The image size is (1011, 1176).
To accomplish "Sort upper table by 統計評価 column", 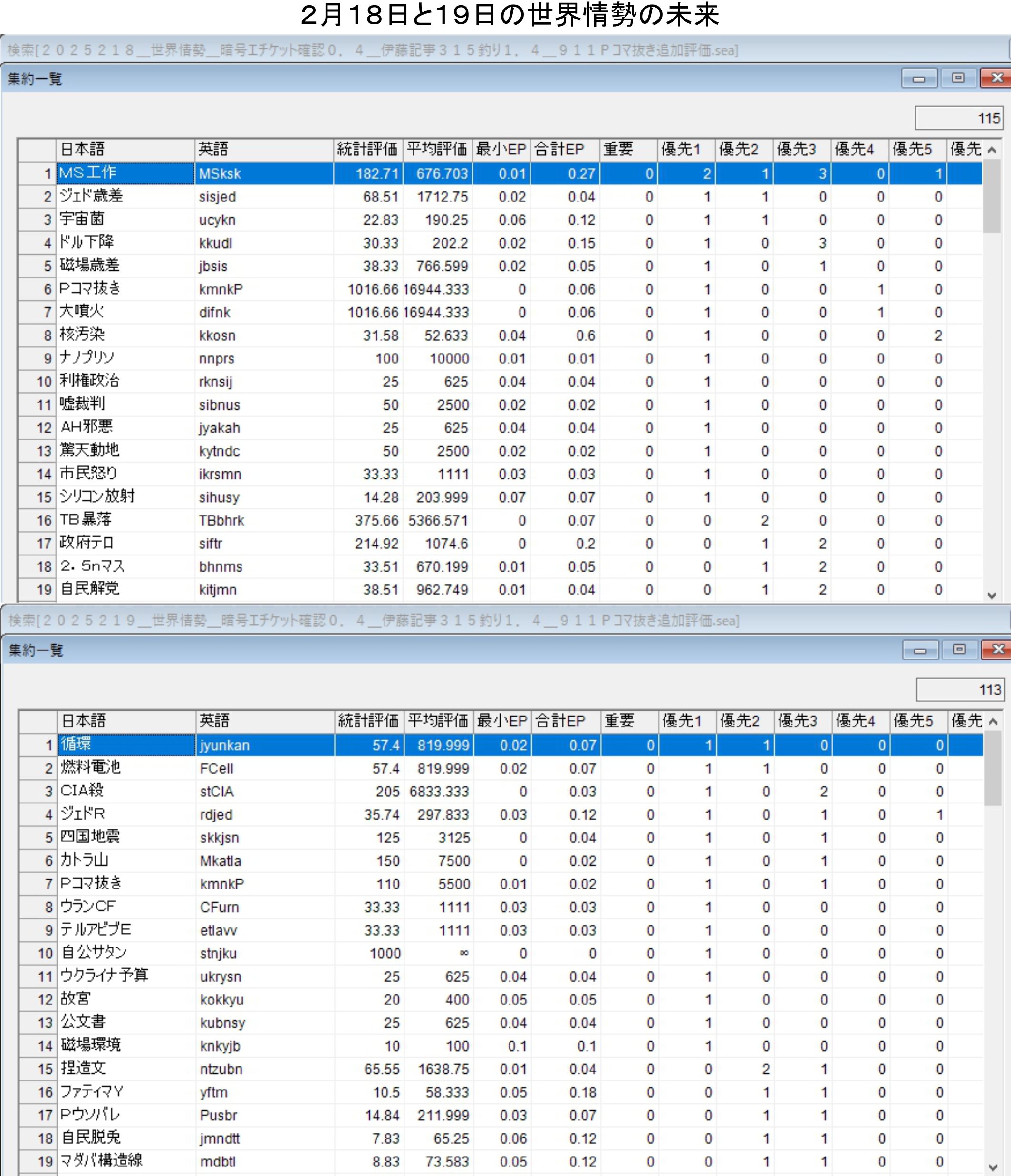I will [367, 149].
